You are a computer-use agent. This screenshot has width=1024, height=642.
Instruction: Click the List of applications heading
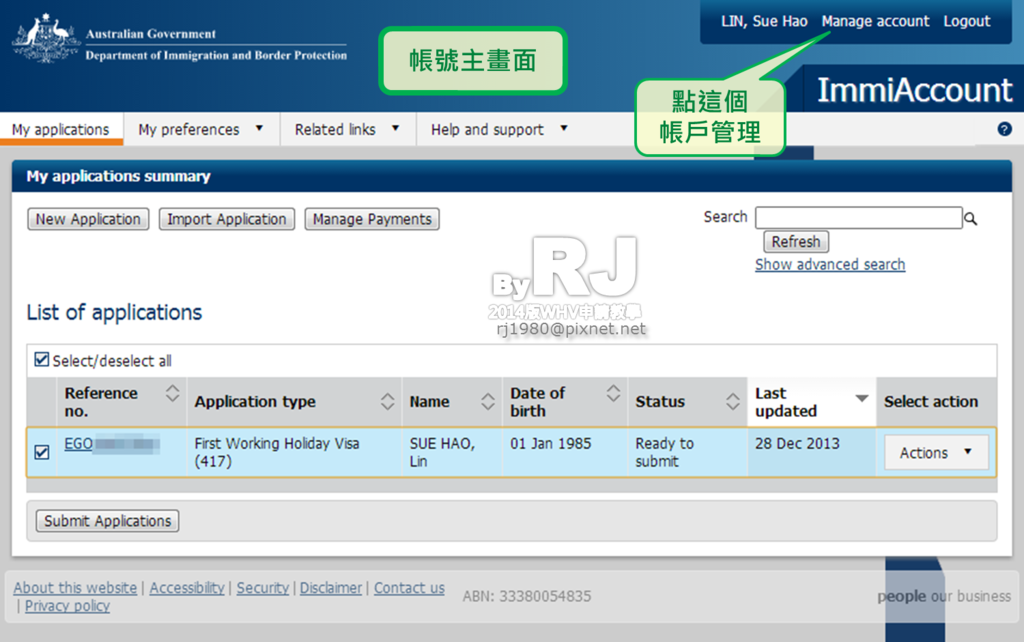click(114, 312)
